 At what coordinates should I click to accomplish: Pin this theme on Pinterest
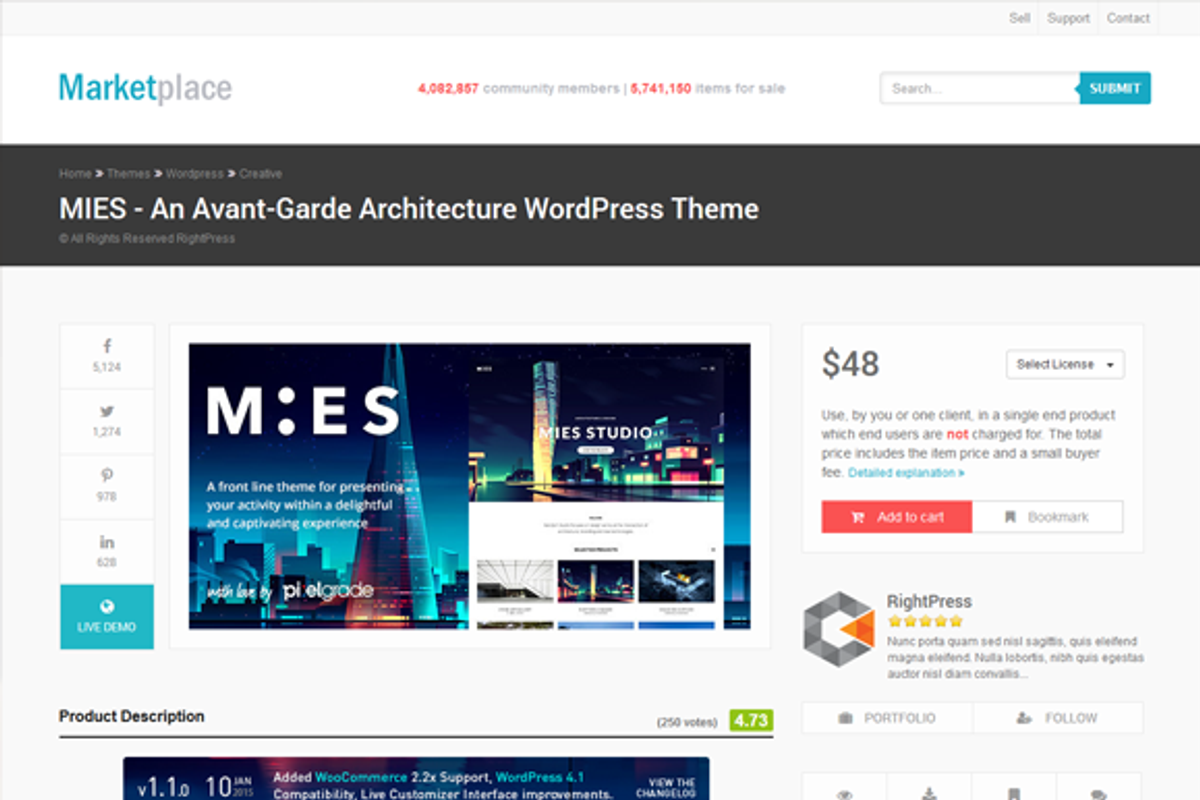tap(106, 485)
